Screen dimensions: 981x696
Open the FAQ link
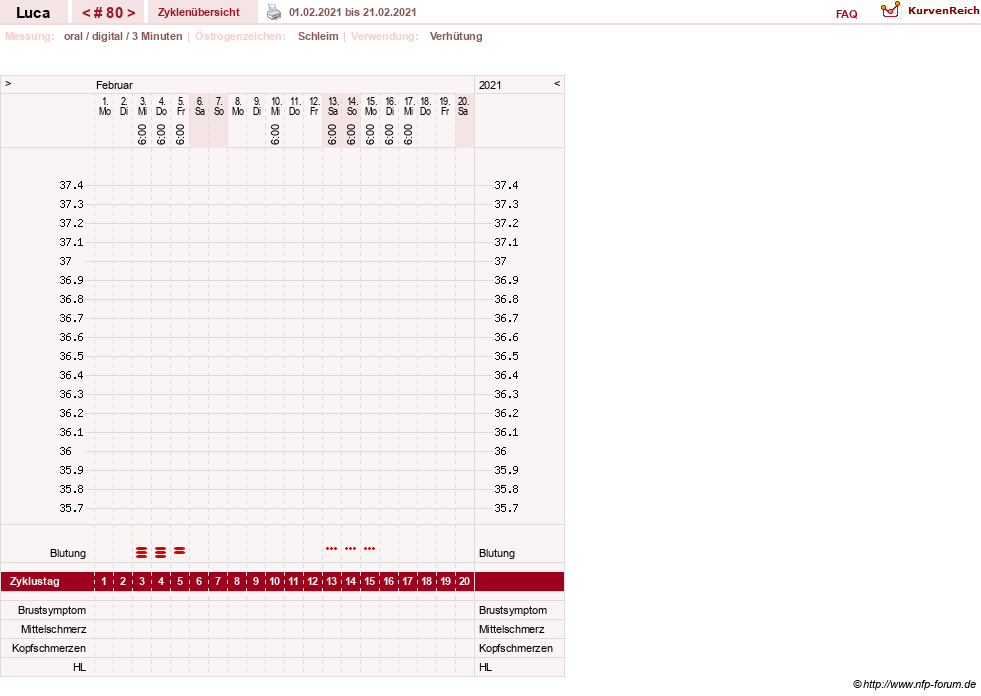tap(846, 14)
